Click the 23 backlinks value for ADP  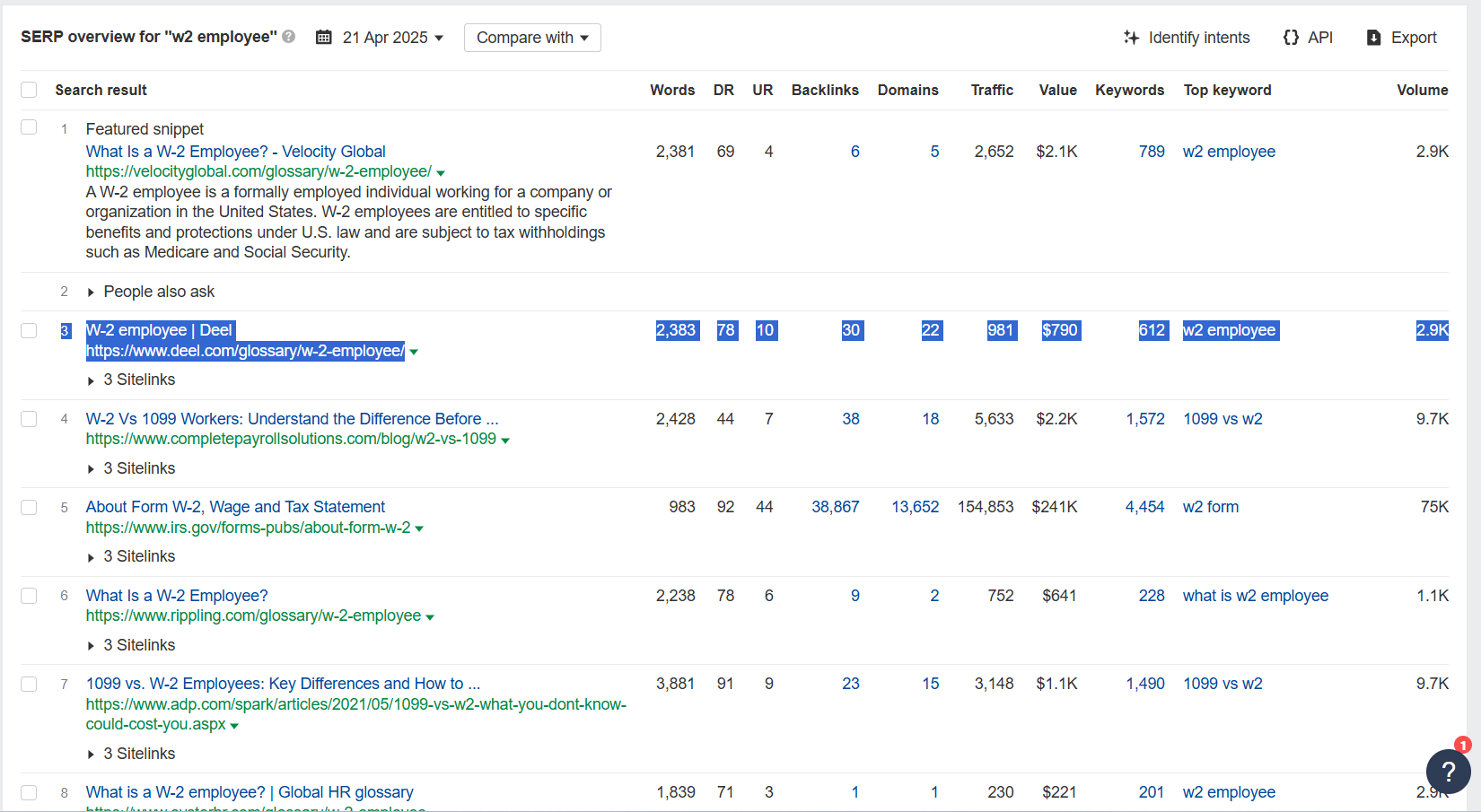[x=851, y=684]
